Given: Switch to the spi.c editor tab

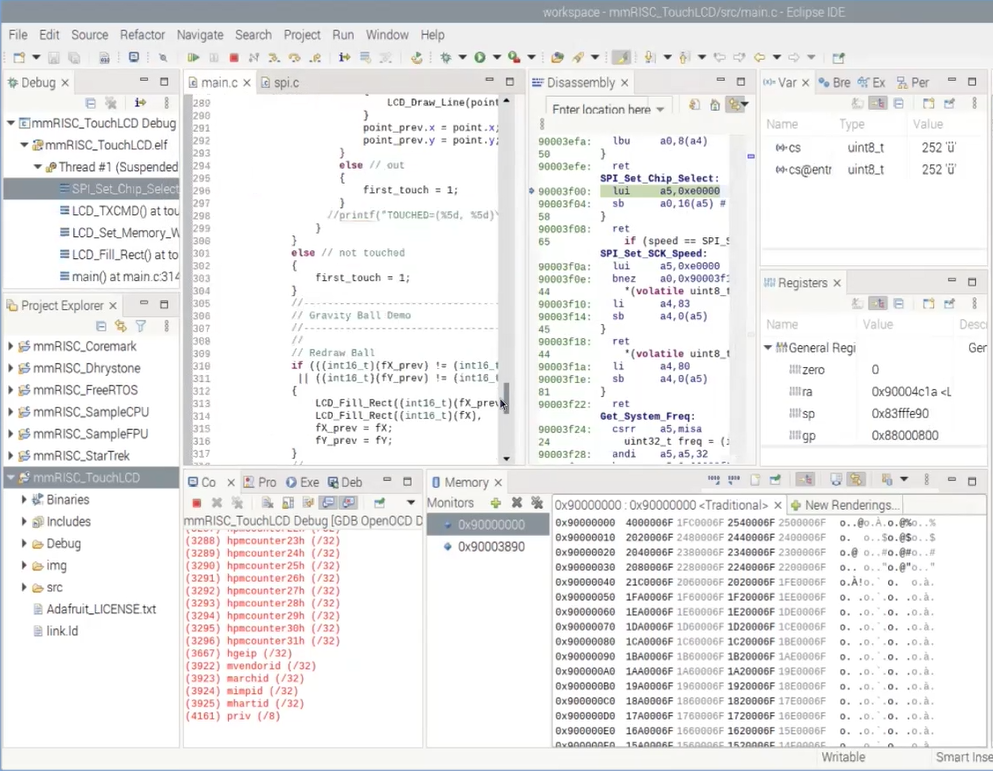Looking at the screenshot, I should (x=286, y=82).
